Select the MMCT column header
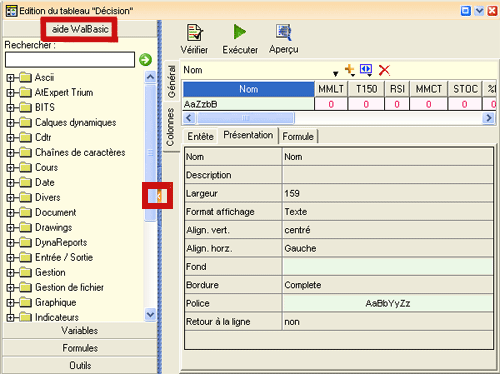 coord(429,89)
